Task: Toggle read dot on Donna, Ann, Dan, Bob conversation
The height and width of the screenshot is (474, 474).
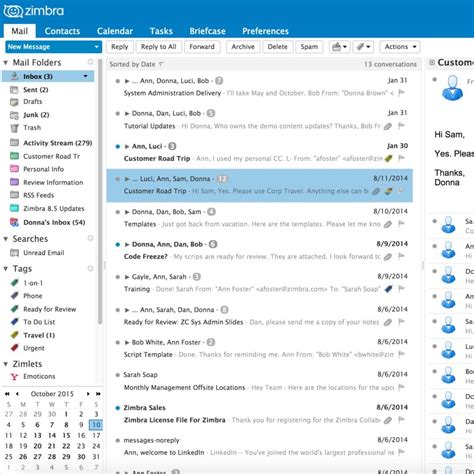Action: coord(117,244)
